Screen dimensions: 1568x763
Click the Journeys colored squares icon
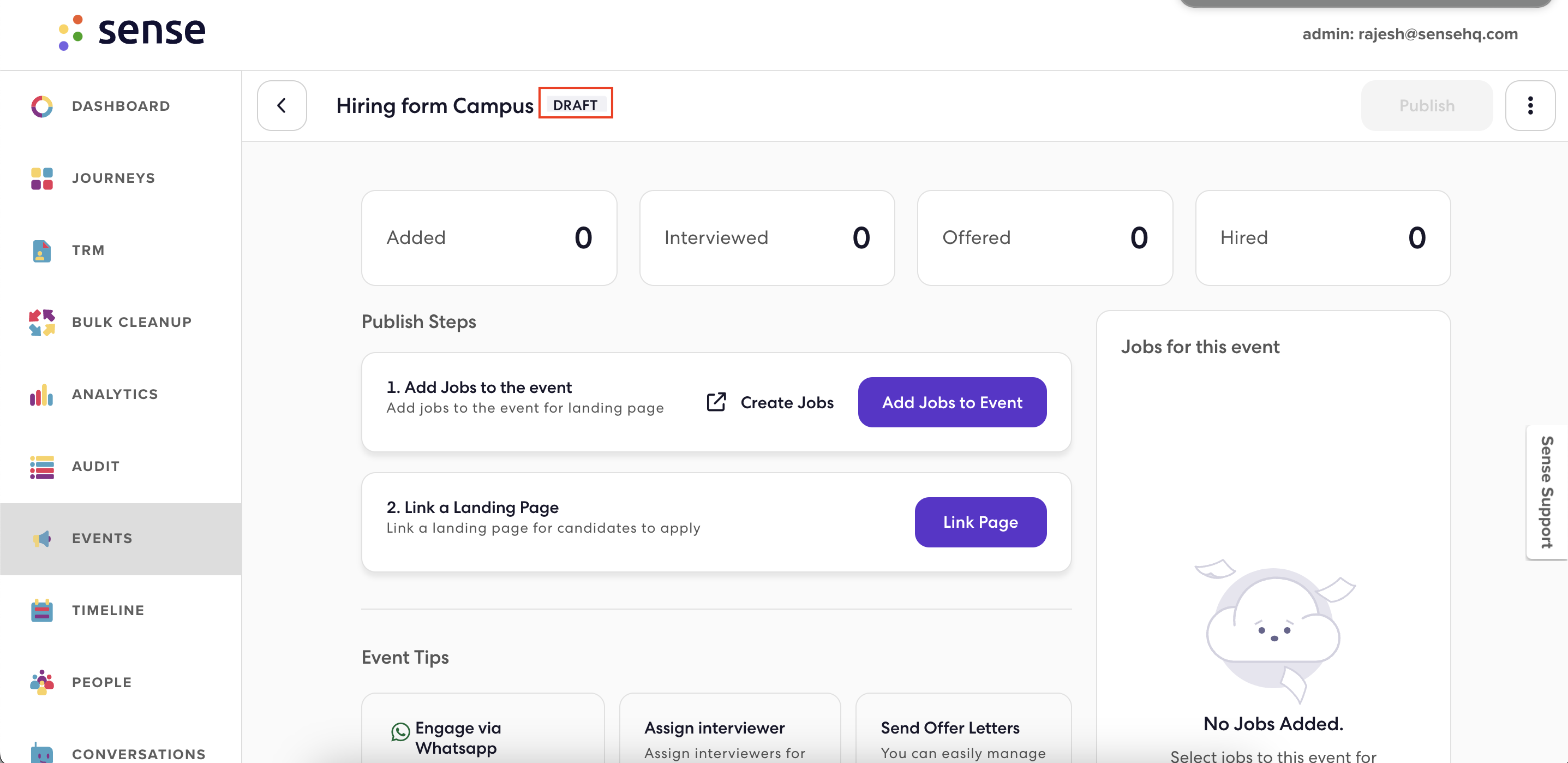pos(42,178)
